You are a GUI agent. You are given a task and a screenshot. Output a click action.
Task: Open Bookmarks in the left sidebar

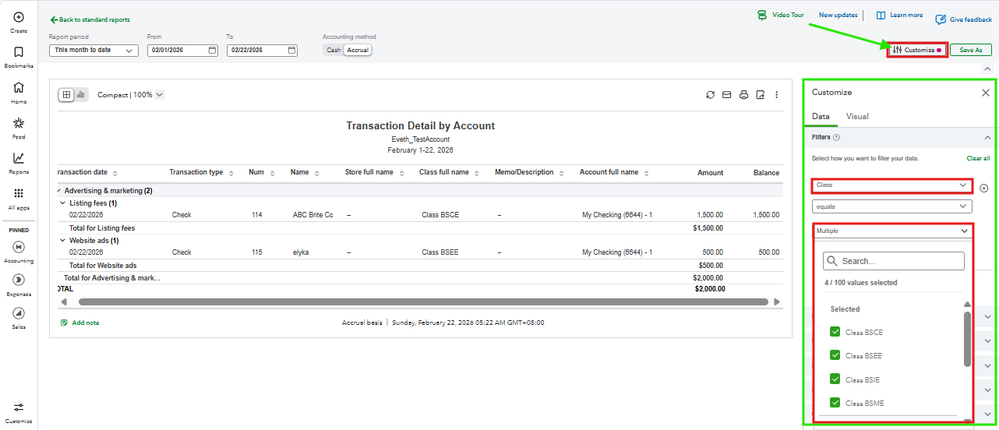click(18, 56)
